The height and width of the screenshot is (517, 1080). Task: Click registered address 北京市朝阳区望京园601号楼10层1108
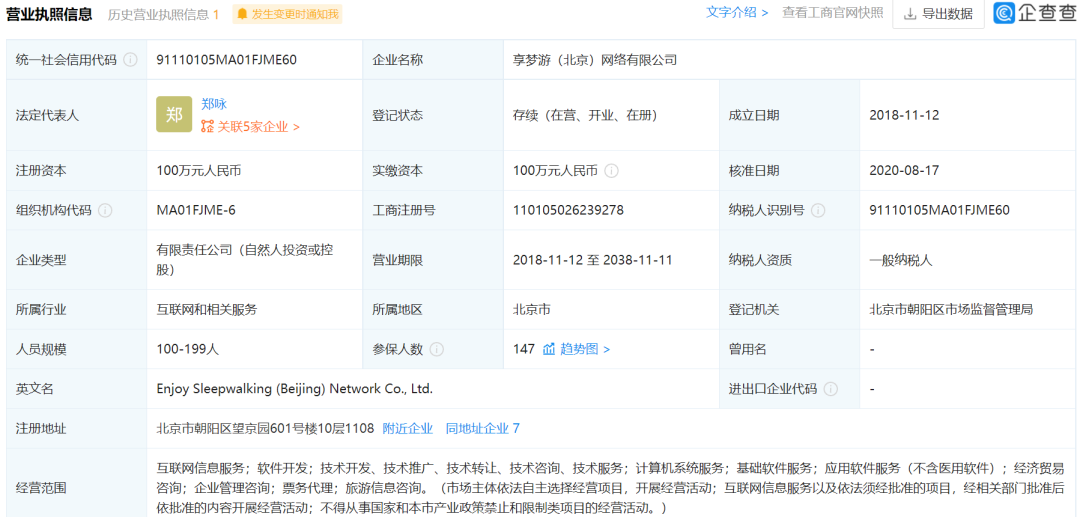point(265,428)
